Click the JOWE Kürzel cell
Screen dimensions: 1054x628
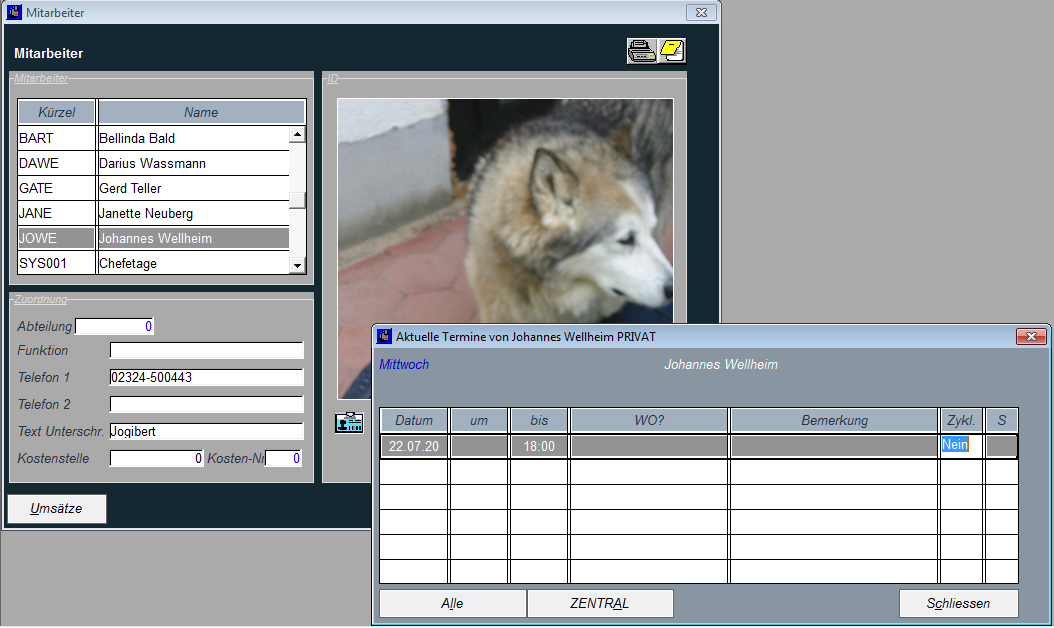click(x=57, y=238)
